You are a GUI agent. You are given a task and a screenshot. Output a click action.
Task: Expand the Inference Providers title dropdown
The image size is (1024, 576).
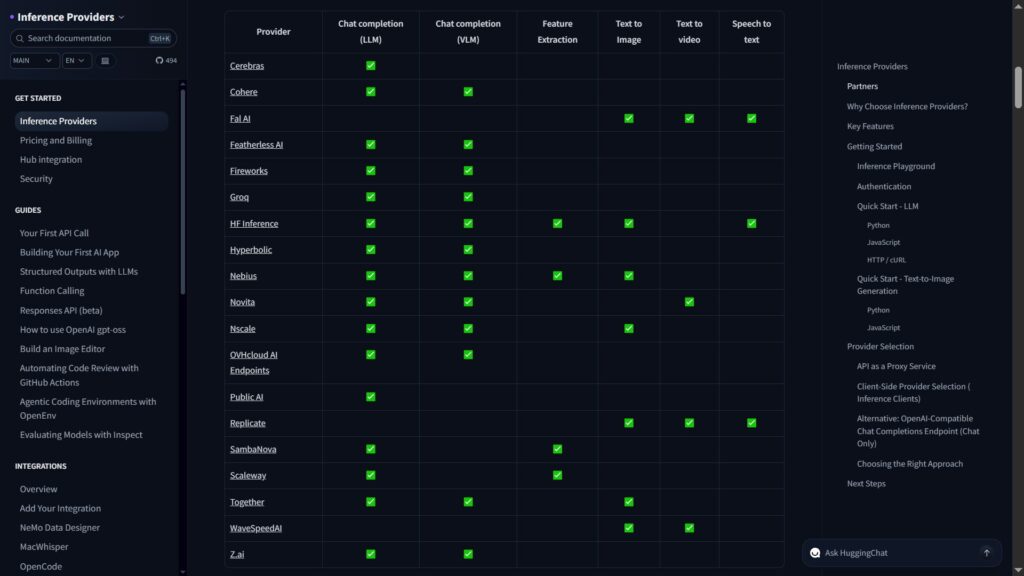pyautogui.click(x=121, y=17)
